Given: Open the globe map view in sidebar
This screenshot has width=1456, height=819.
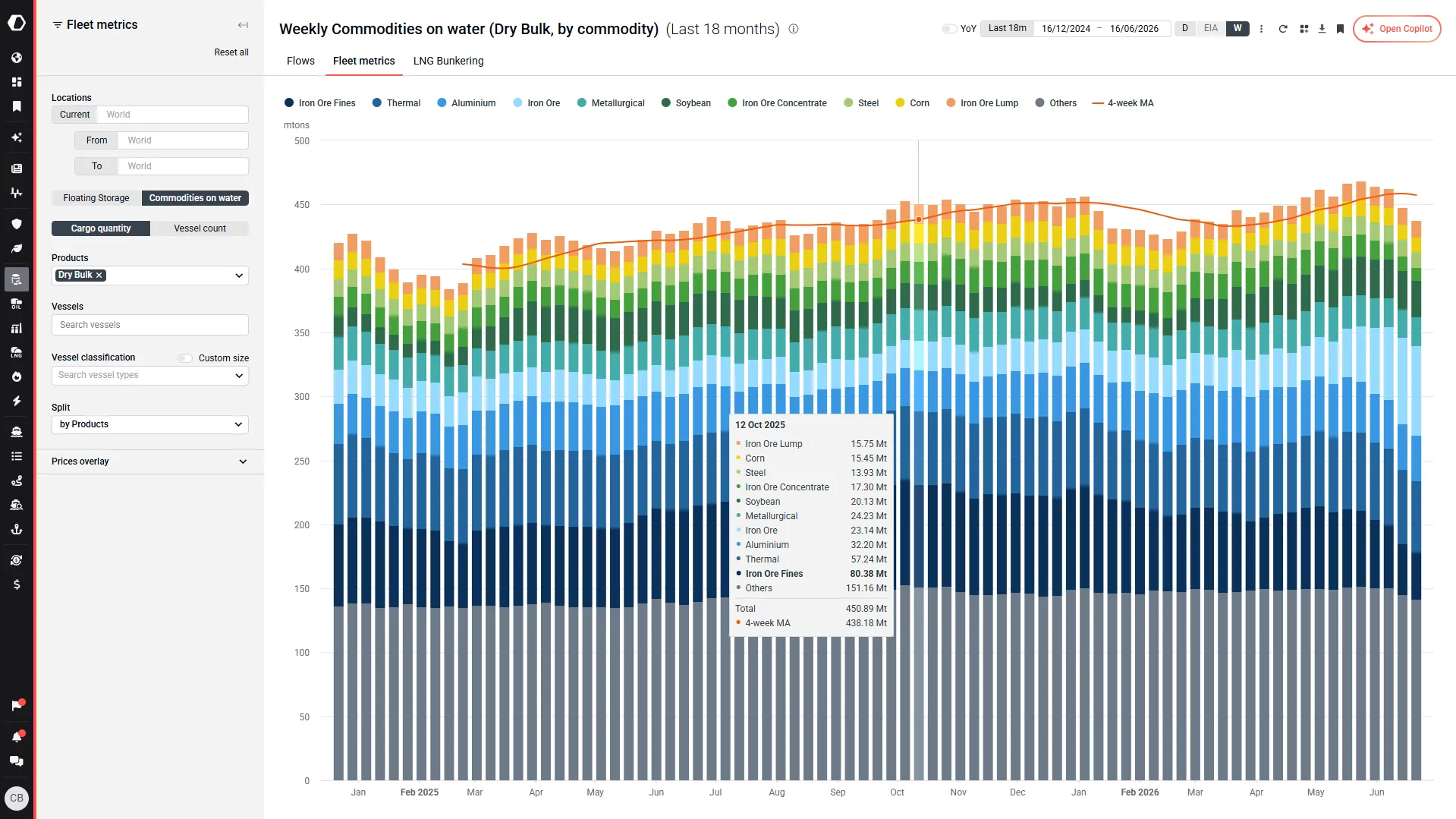Looking at the screenshot, I should pos(17,58).
